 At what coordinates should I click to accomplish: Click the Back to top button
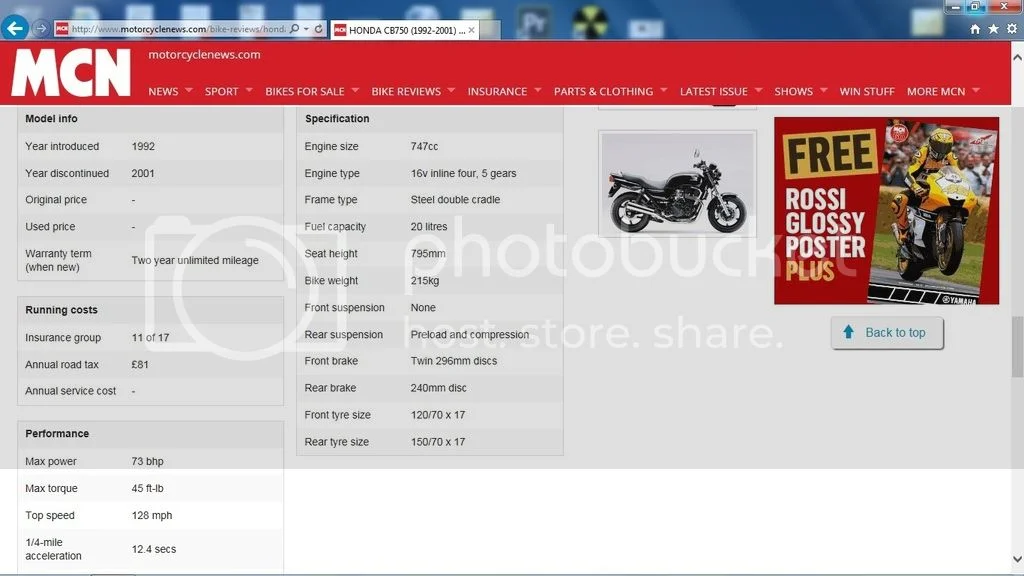[886, 333]
